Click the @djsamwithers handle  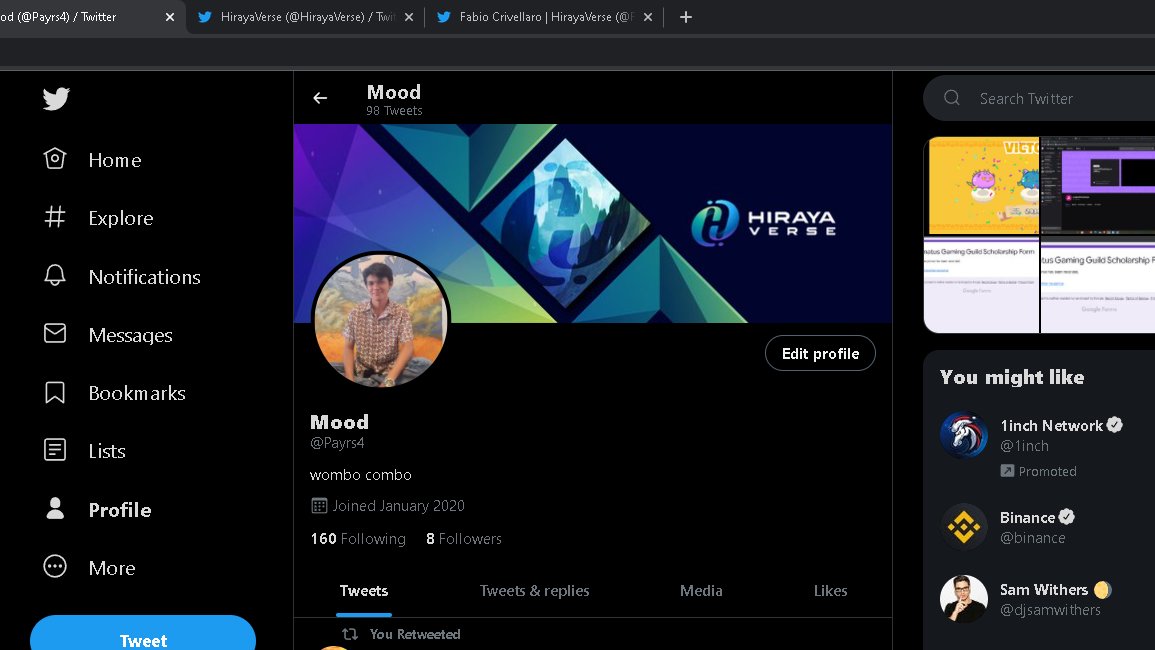tap(1050, 609)
